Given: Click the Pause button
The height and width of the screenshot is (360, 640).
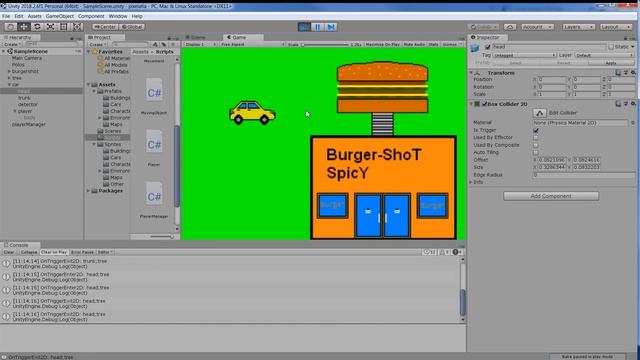Looking at the screenshot, I should pyautogui.click(x=318, y=27).
